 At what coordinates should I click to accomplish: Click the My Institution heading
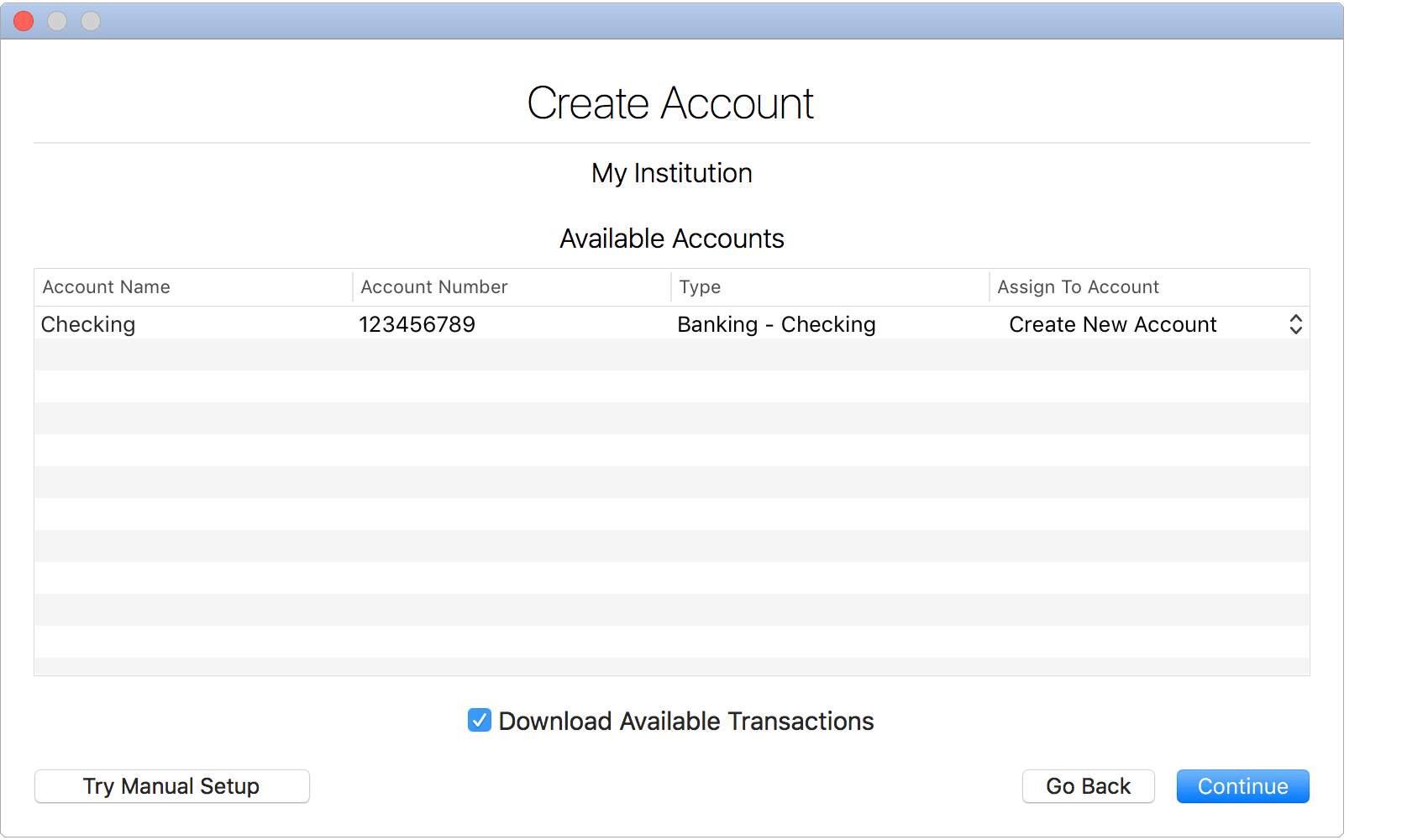[670, 173]
